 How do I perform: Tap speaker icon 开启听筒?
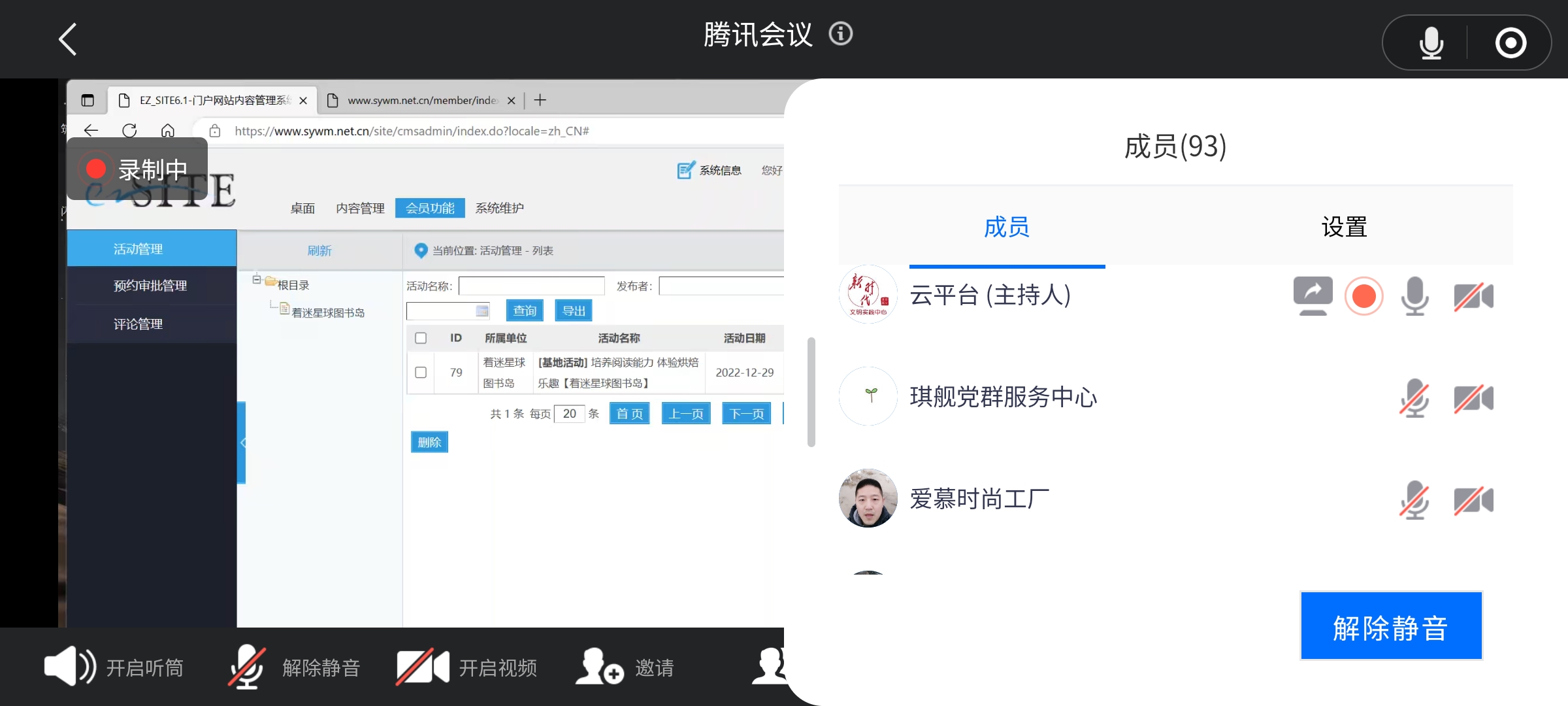click(69, 667)
